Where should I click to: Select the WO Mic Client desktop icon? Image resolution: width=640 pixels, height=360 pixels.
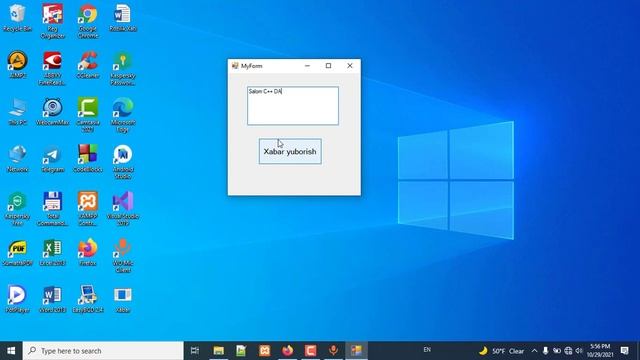tap(123, 256)
